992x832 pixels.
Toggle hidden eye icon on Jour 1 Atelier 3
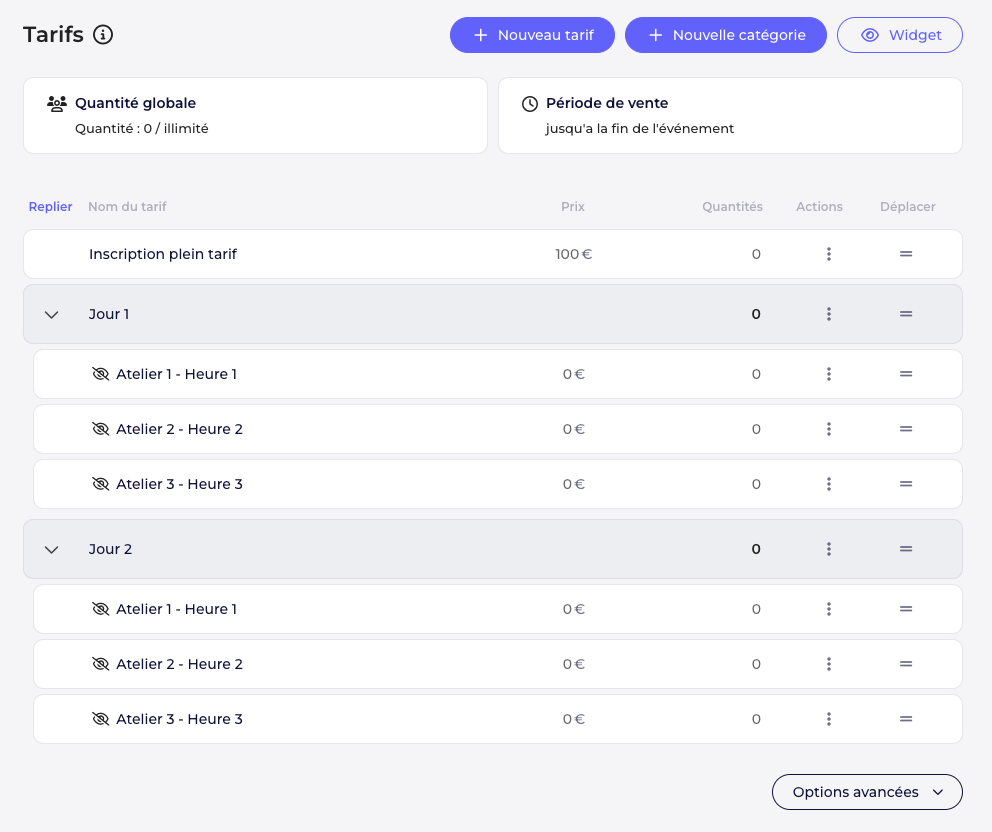[100, 484]
